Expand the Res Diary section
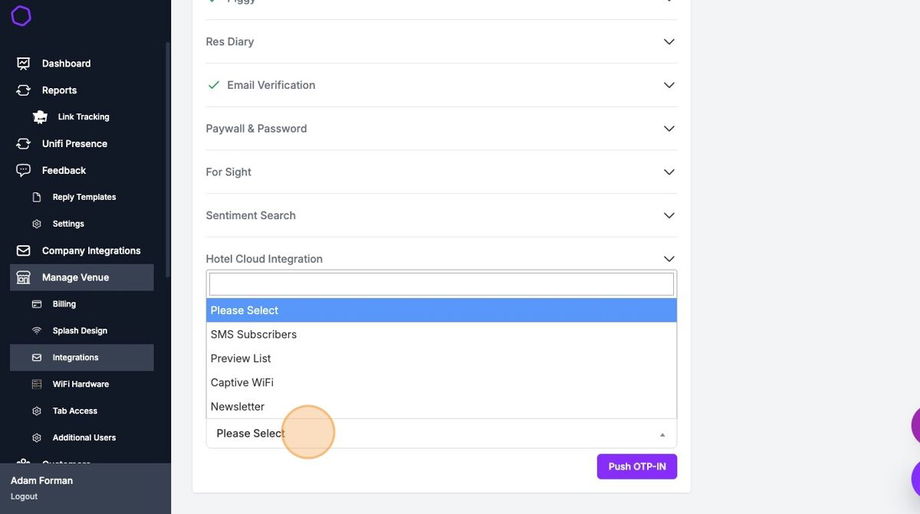 coord(669,42)
